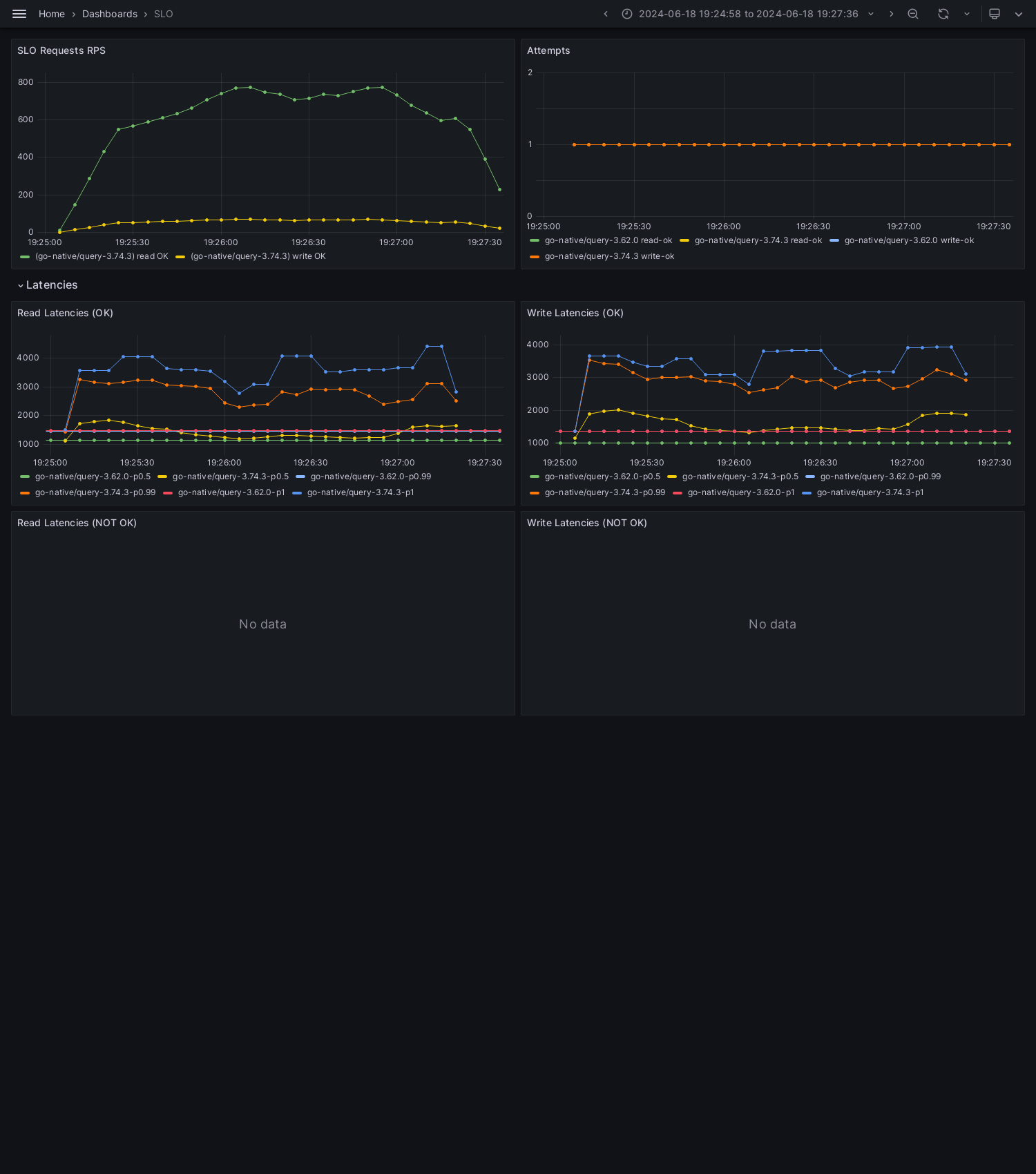Click No data message in Read Latencies (NOT OK)
This screenshot has height=1174, width=1036.
[x=262, y=624]
